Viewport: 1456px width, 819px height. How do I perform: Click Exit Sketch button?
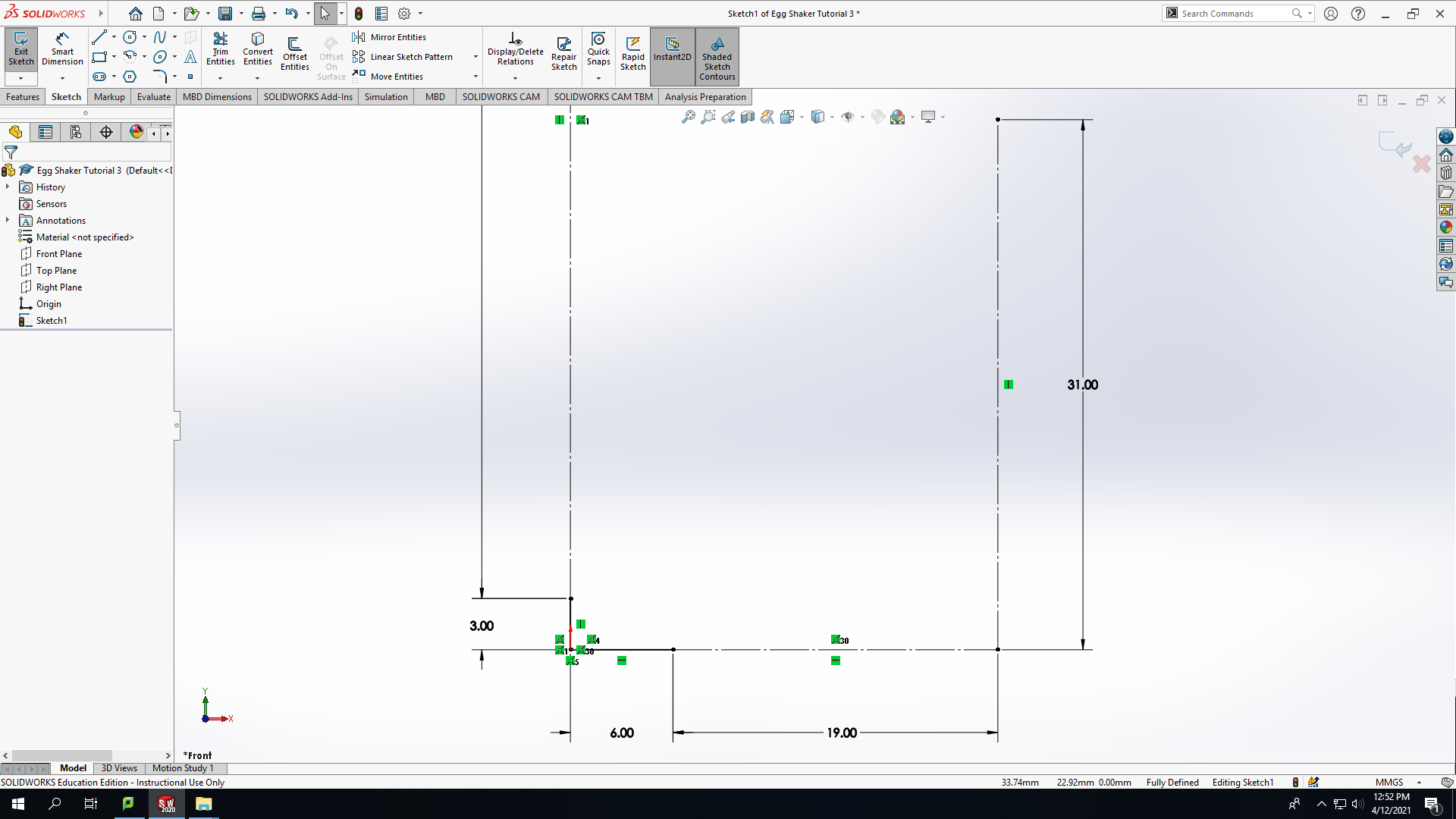pyautogui.click(x=21, y=50)
